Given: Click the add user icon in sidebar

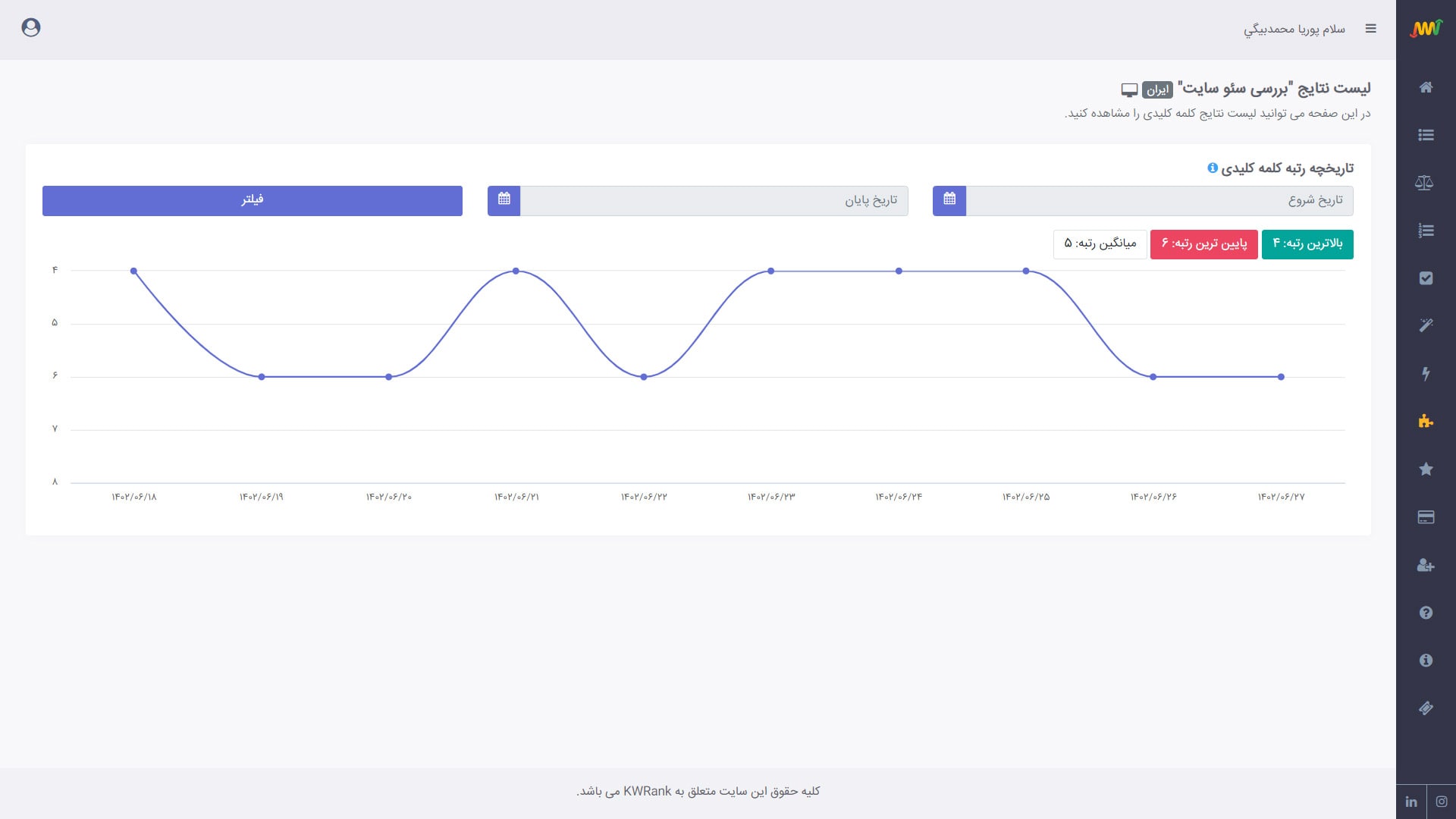Looking at the screenshot, I should (1426, 565).
